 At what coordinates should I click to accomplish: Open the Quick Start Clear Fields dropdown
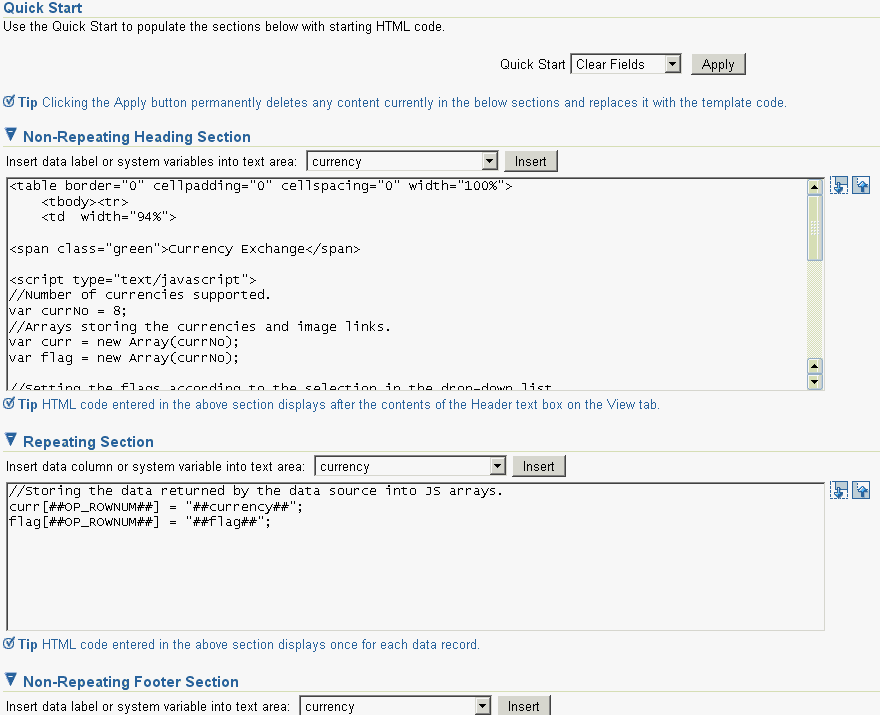point(672,64)
